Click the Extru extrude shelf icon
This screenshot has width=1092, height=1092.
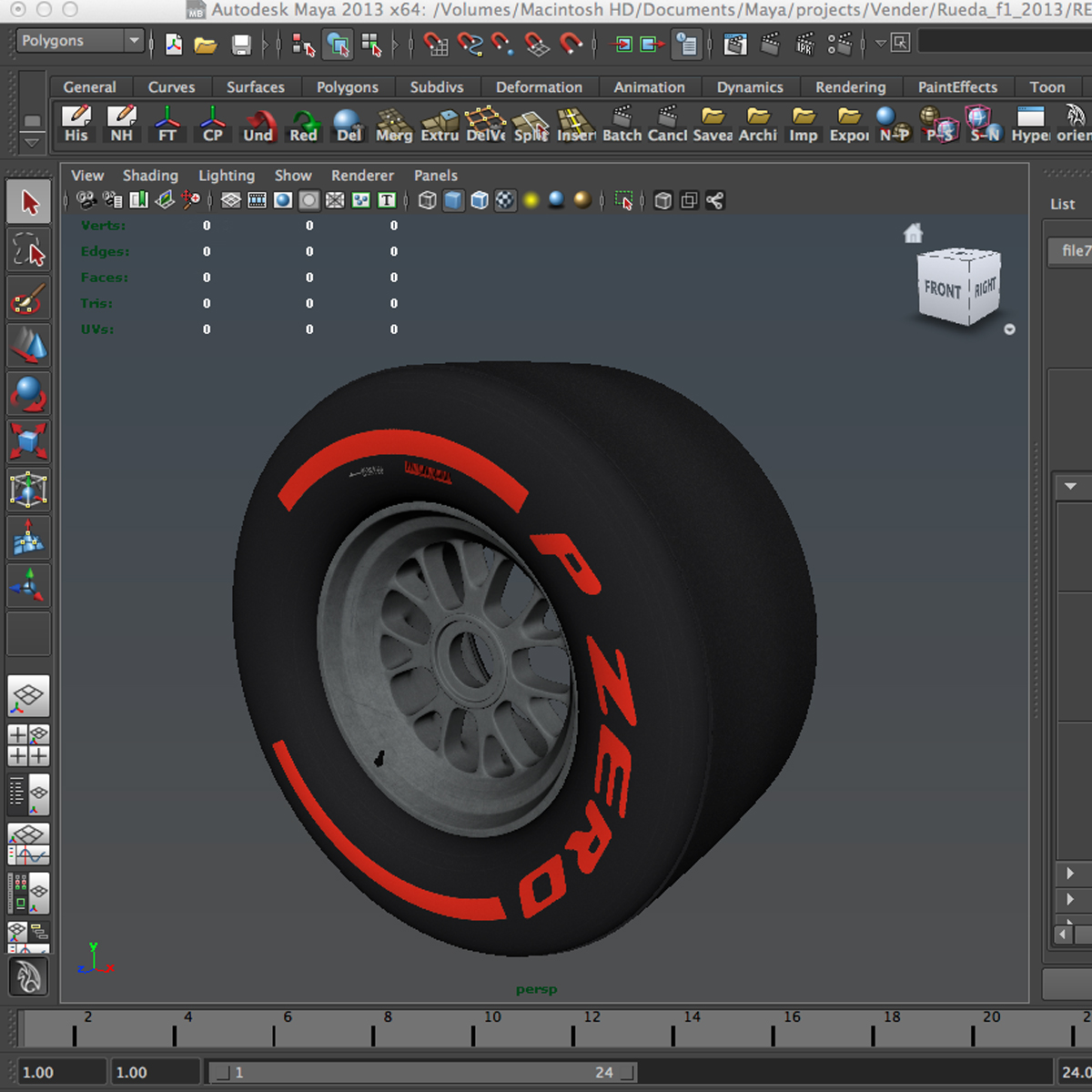point(440,125)
